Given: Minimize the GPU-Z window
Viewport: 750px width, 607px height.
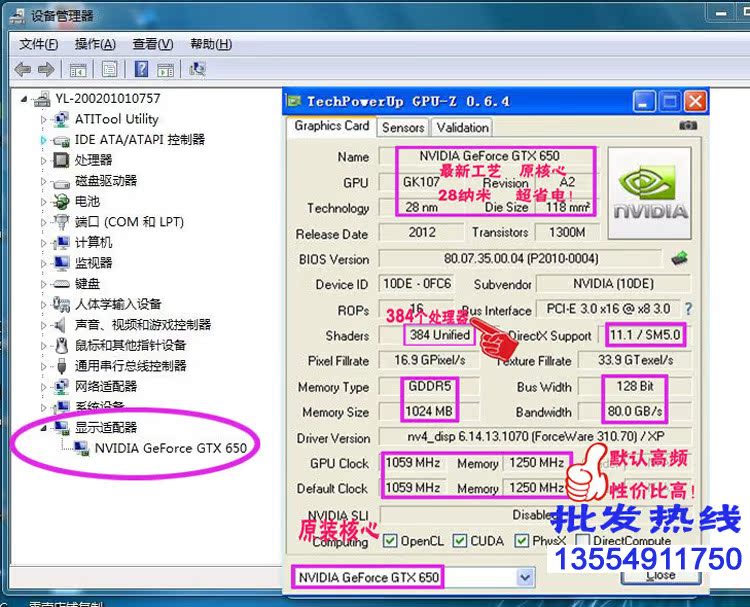Looking at the screenshot, I should [x=643, y=101].
